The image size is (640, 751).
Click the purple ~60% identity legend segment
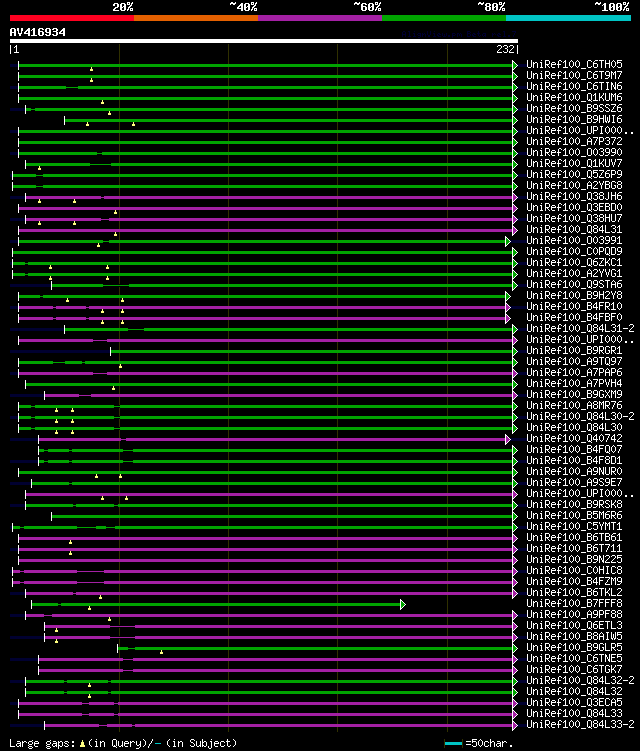tap(320, 18)
